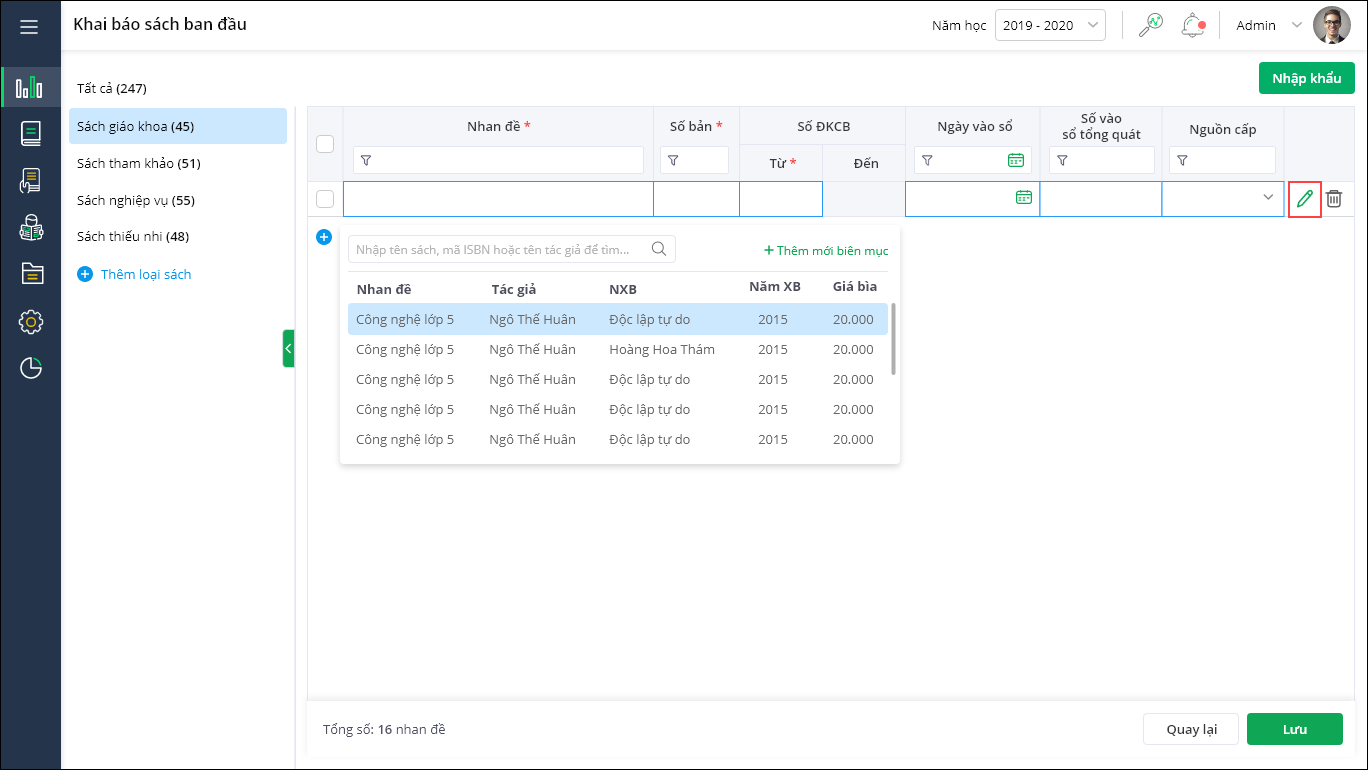Click the Lưu save button
This screenshot has height=770, width=1368.
(x=1294, y=729)
